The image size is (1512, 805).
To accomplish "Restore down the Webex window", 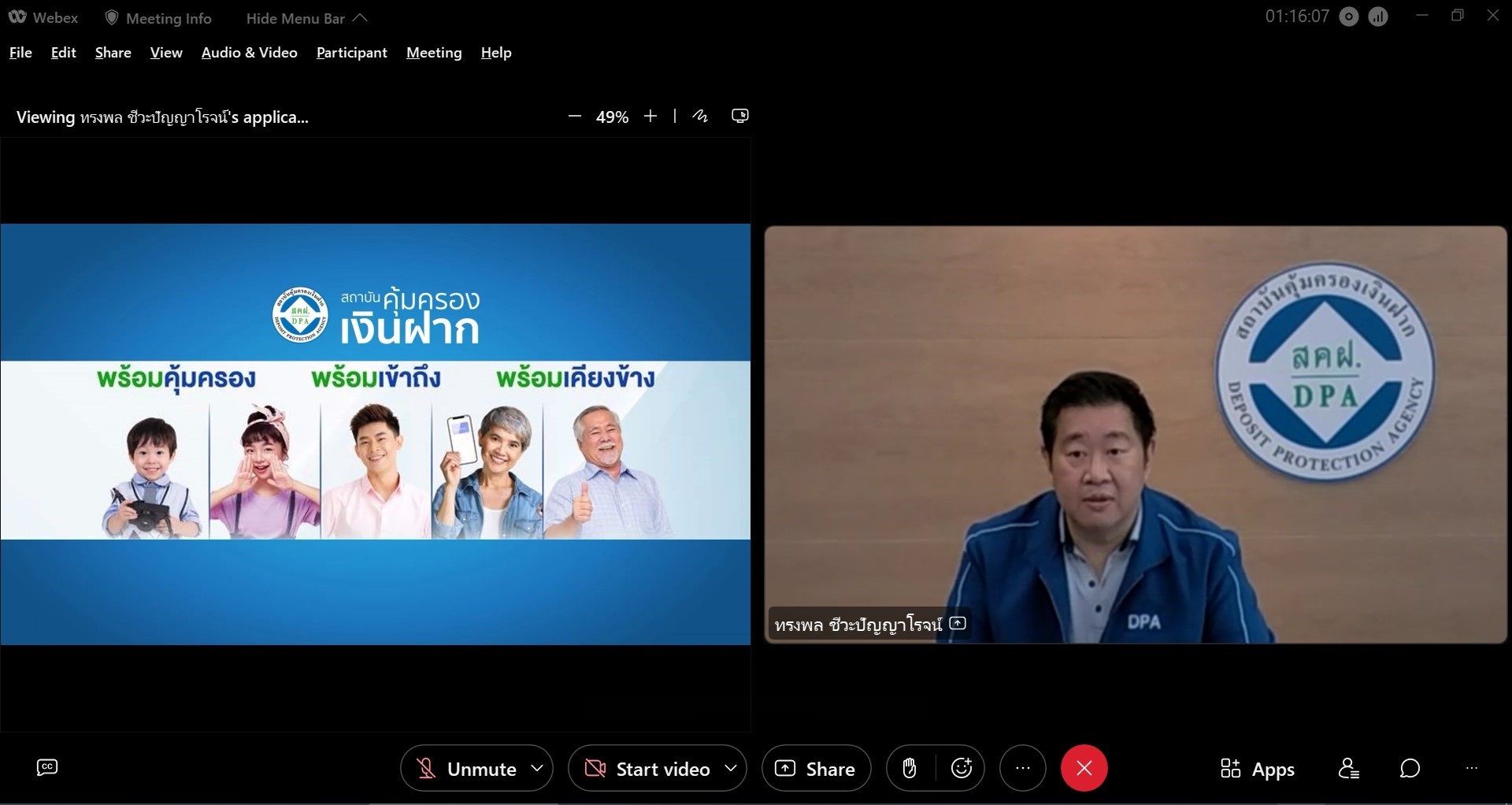I will [x=1458, y=16].
